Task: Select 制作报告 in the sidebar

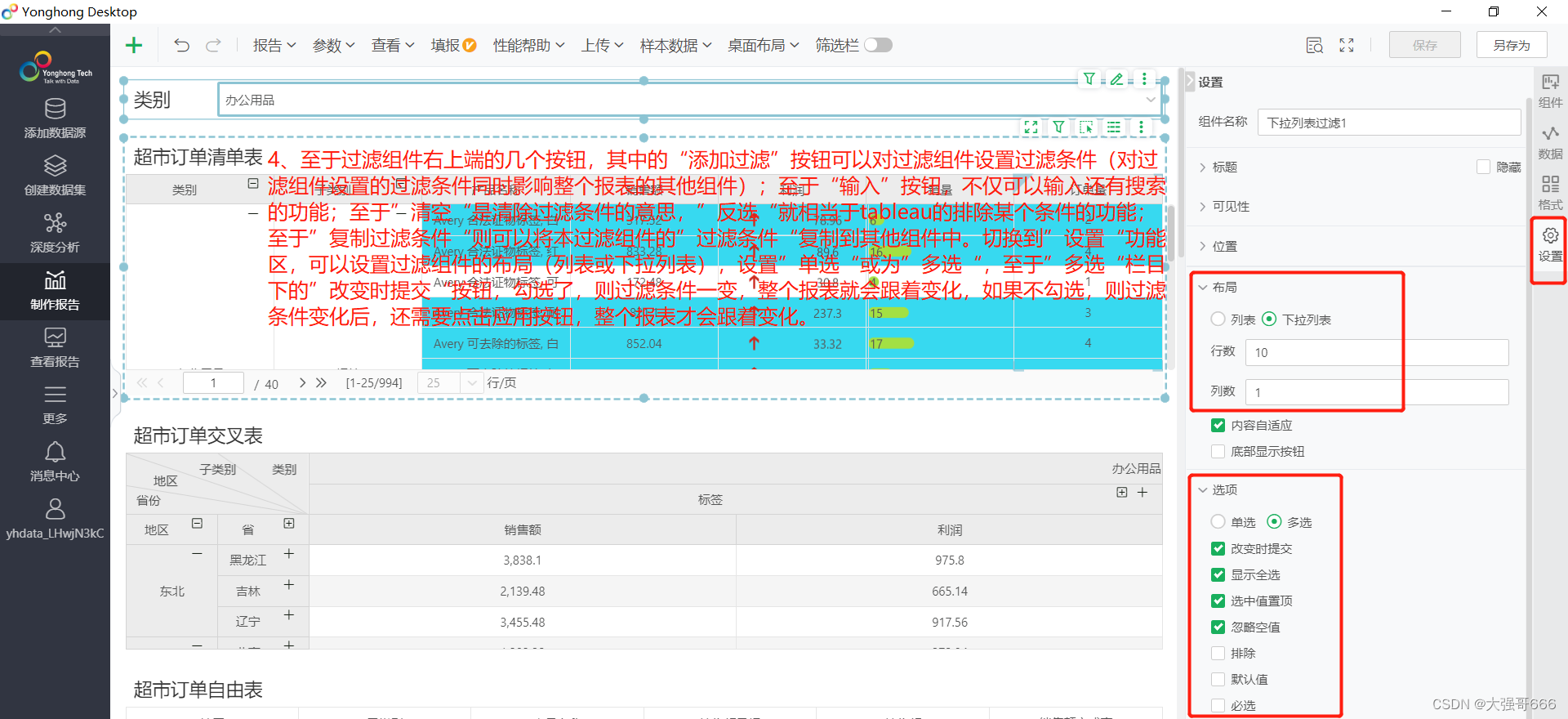Action: click(55, 291)
